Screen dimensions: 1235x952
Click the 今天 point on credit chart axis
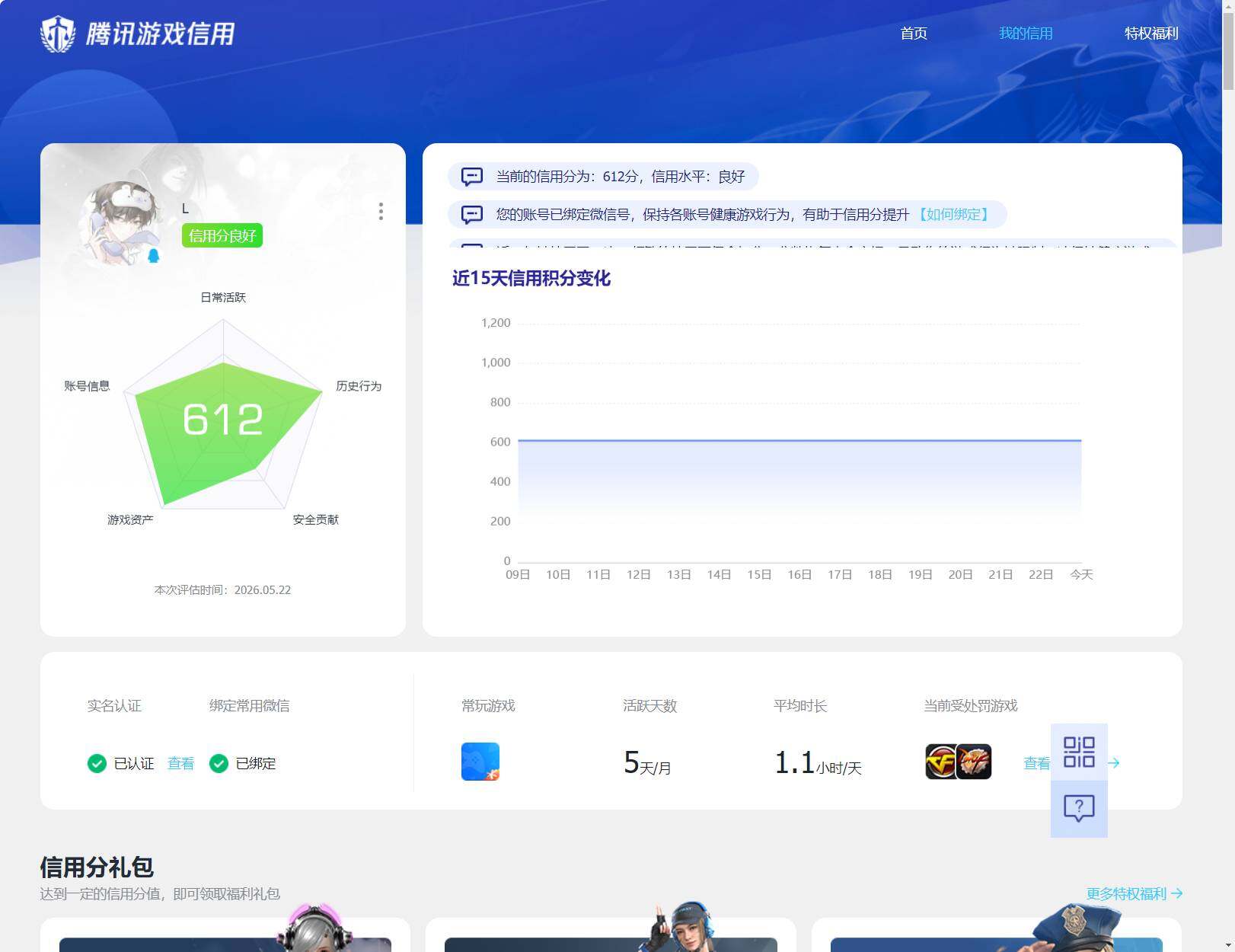point(1081,574)
